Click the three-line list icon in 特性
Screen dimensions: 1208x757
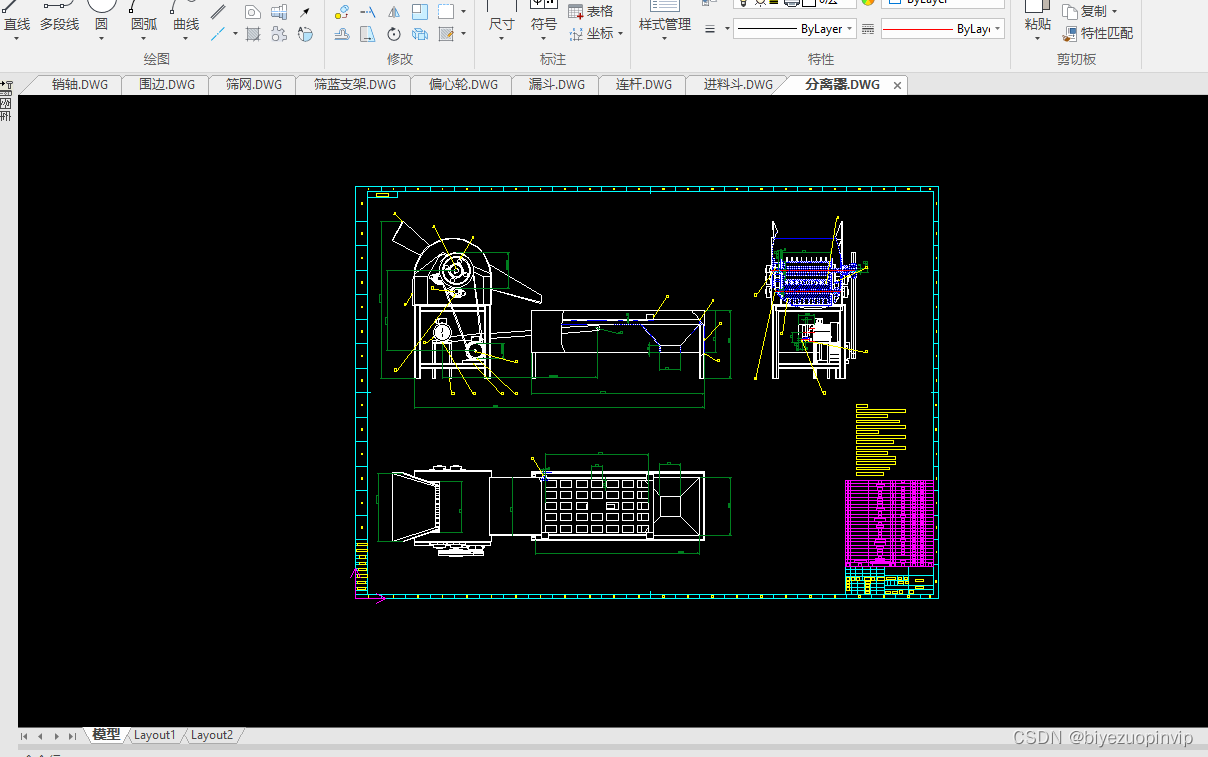tap(709, 29)
